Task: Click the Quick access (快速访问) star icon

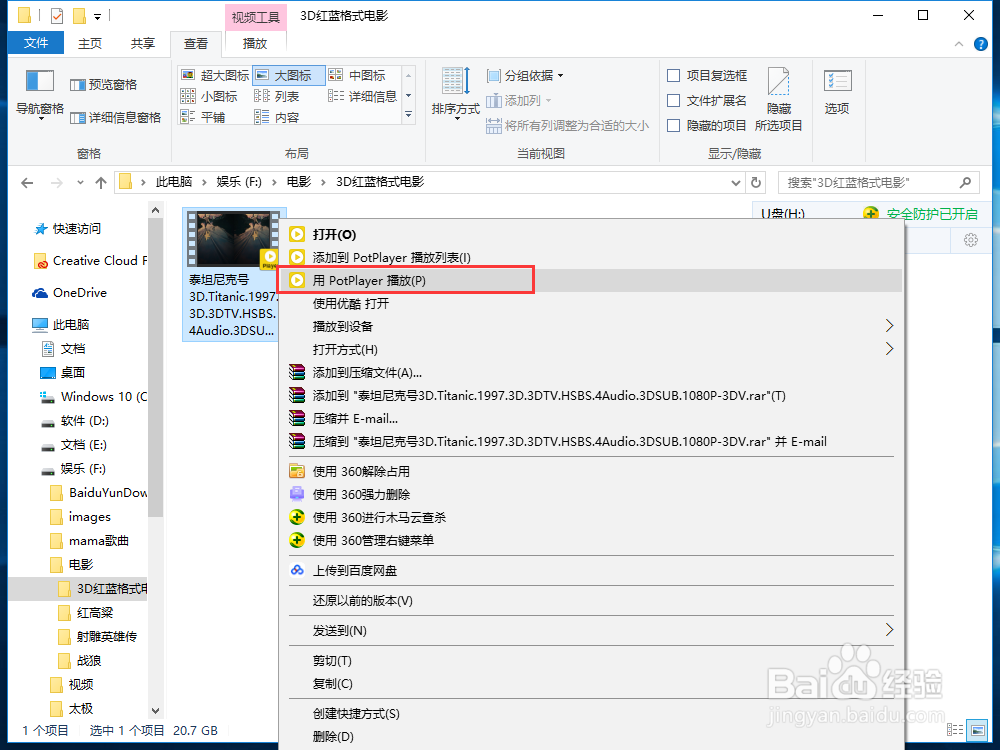Action: click(41, 229)
